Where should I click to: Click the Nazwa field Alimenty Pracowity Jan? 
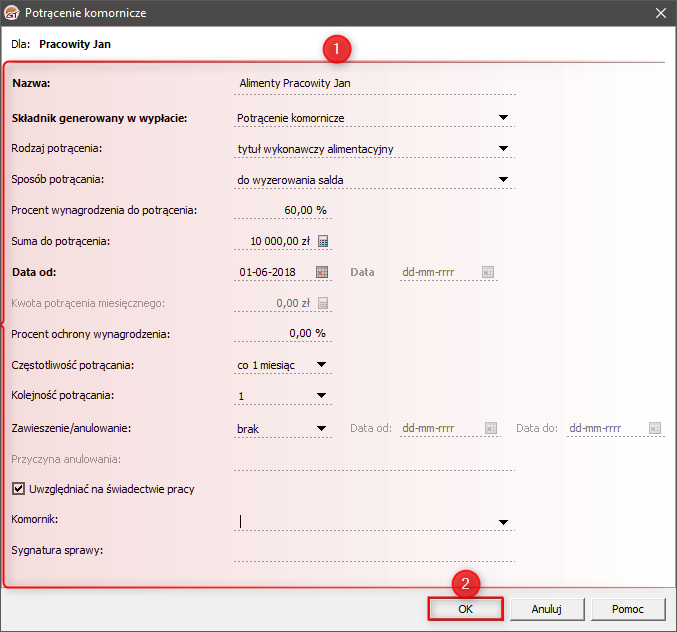tap(374, 83)
